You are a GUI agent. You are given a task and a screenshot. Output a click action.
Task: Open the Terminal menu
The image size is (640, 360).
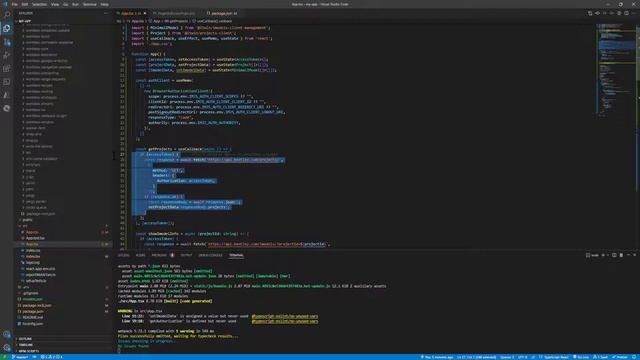(89, 4)
